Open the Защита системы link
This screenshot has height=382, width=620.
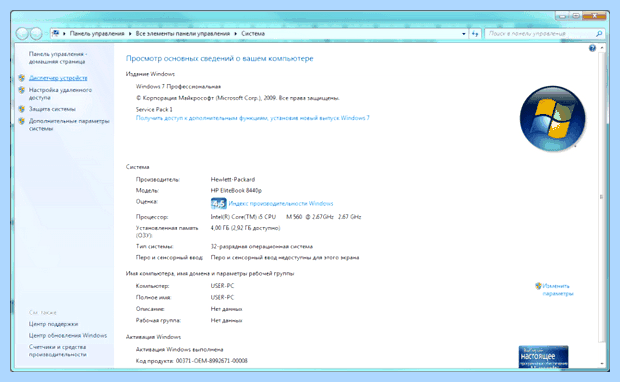coord(52,109)
